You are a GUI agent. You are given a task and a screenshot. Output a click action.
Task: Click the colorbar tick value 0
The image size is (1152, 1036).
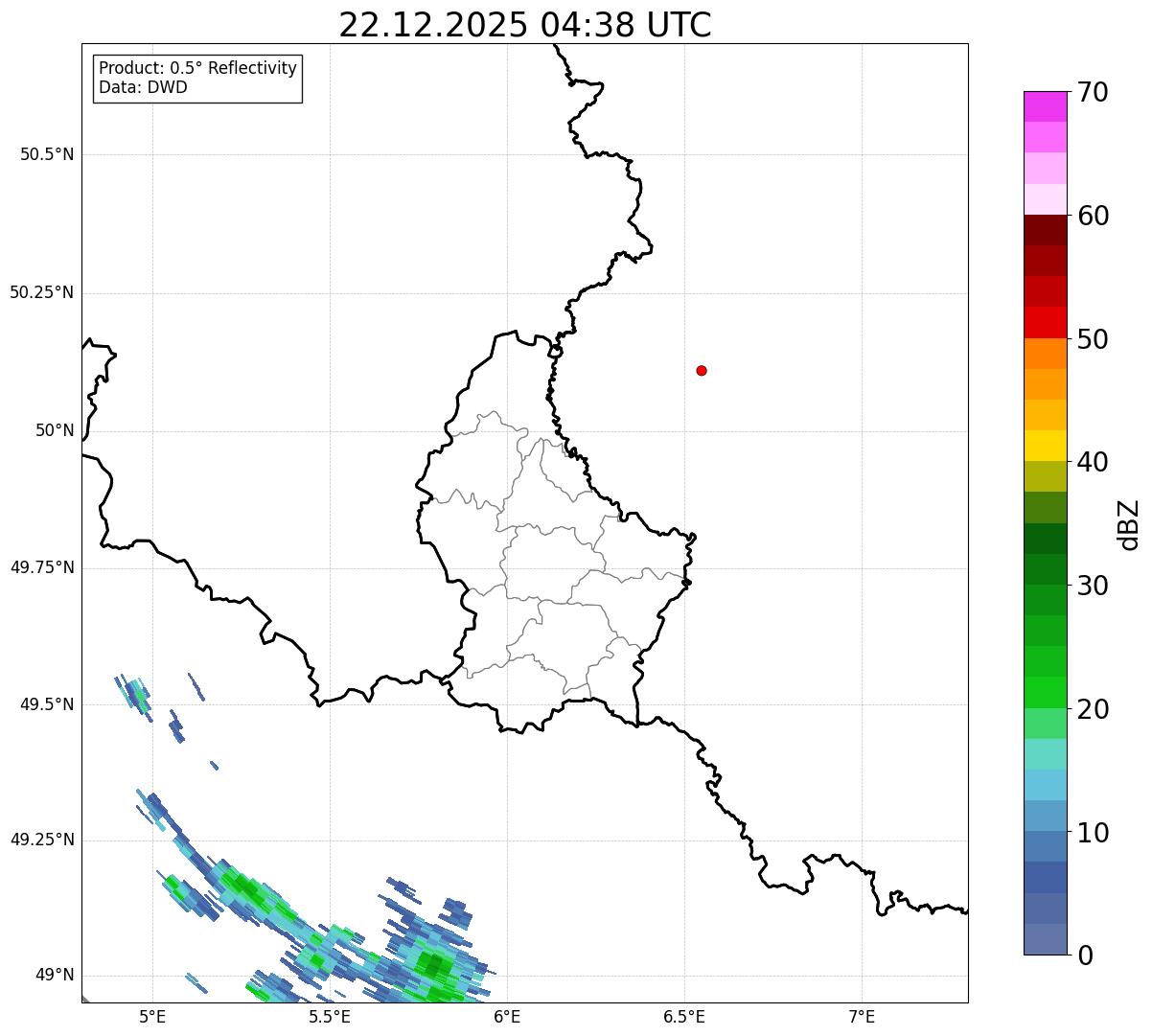coord(1085,955)
